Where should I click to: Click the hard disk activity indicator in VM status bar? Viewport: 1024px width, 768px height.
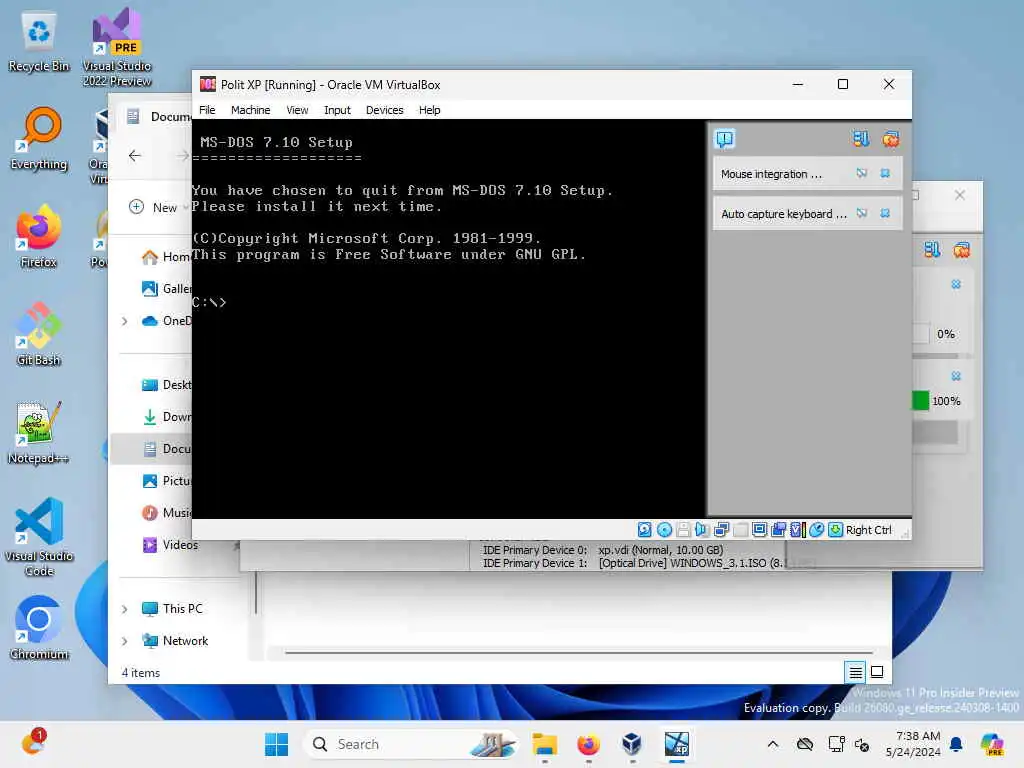click(645, 530)
